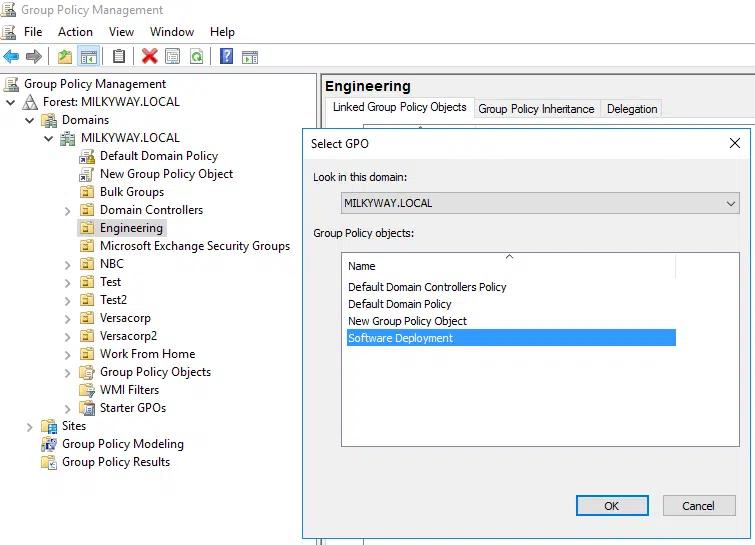Confirm the Select GPO dialog with OK

coord(612,506)
